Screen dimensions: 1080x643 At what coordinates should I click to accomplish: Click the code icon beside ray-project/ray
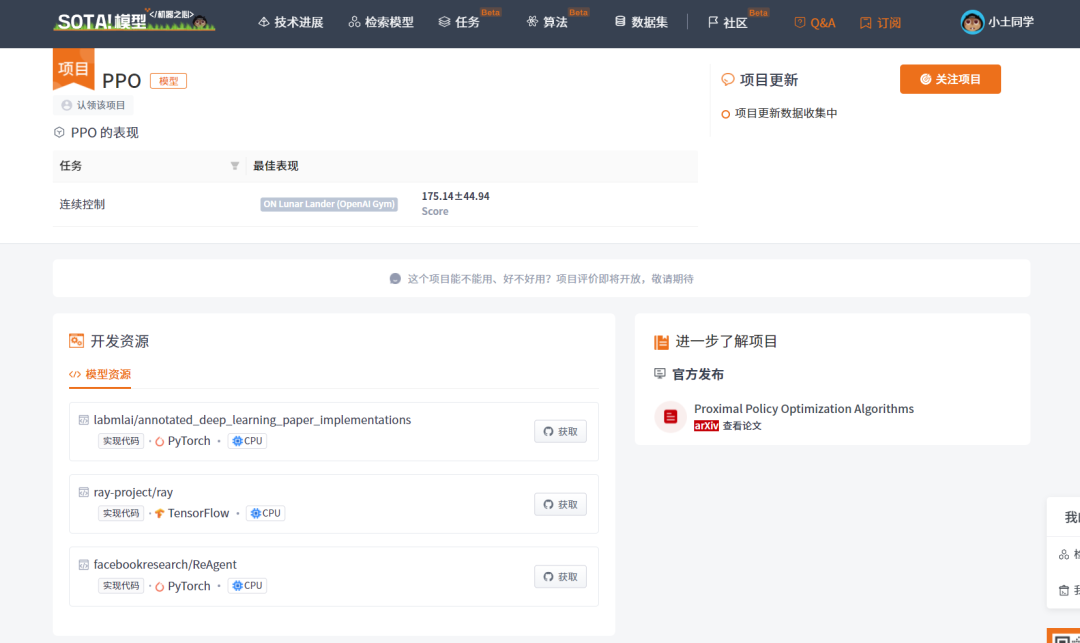[x=83, y=492]
